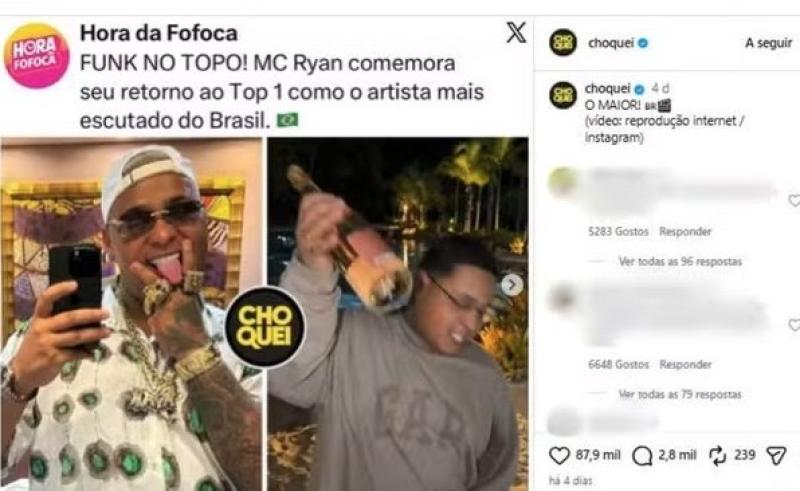Viewport: 800px width, 491px height.
Task: Click the X logo in post image
Action: pyautogui.click(x=516, y=33)
